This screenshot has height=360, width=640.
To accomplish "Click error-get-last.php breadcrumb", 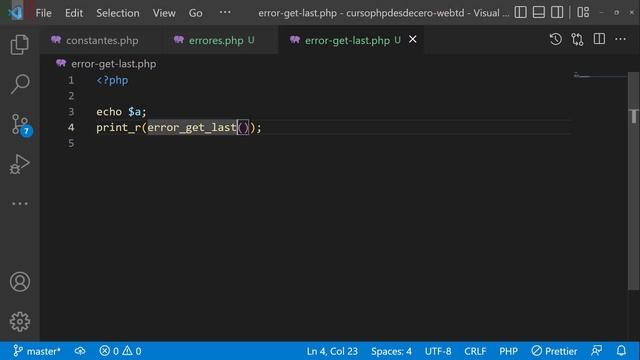I will [x=113, y=64].
